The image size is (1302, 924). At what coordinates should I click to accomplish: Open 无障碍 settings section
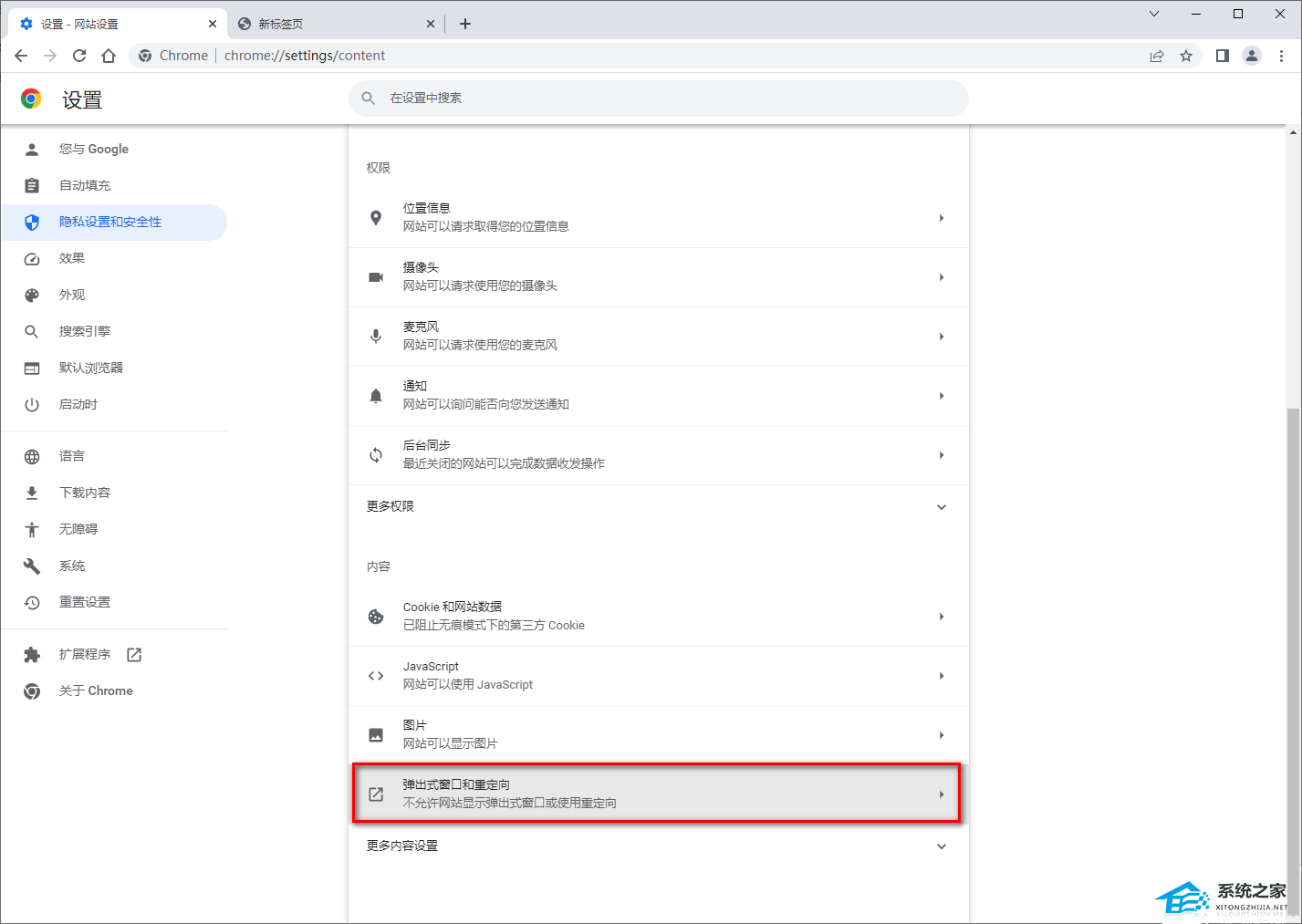point(114,529)
